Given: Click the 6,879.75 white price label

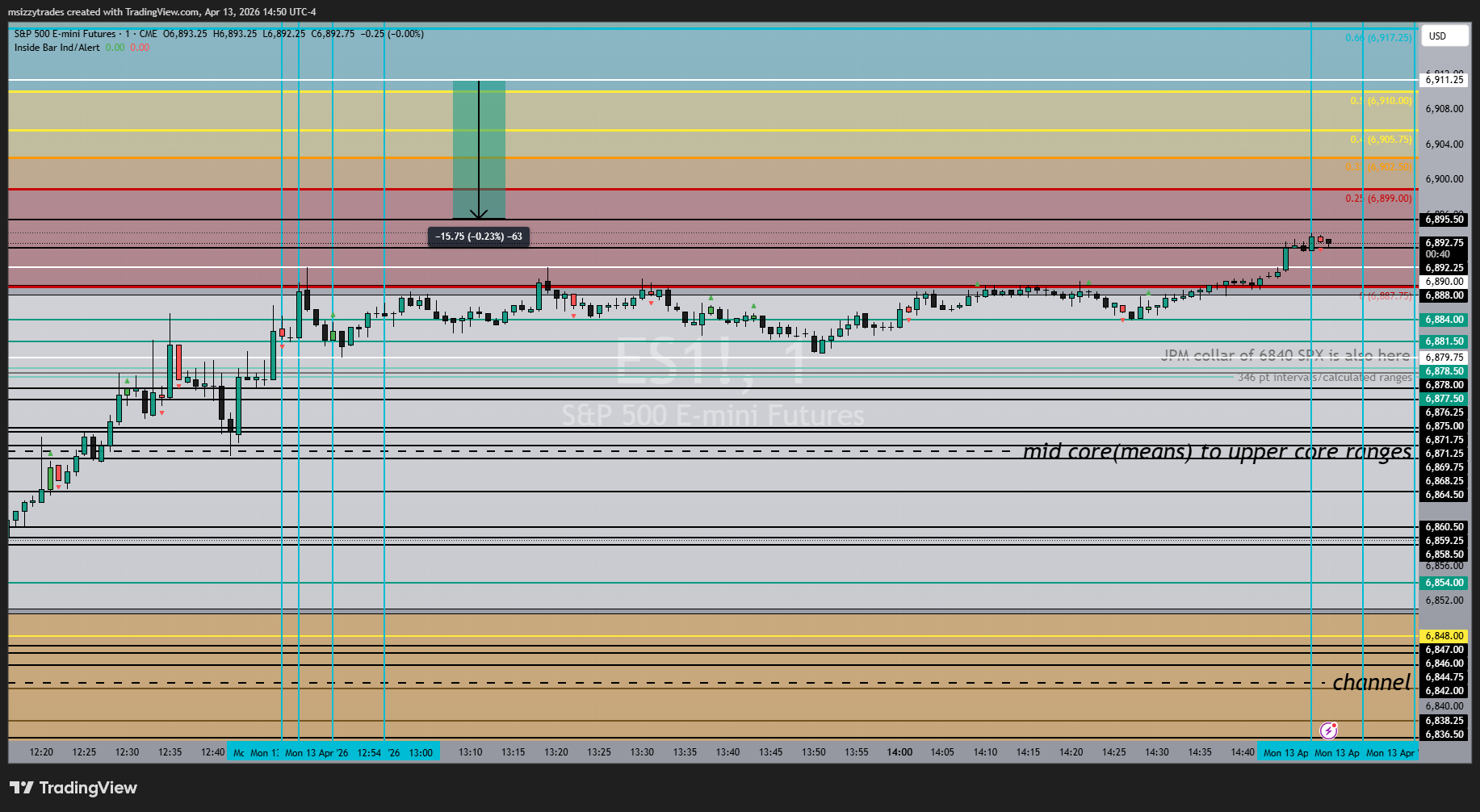Looking at the screenshot, I should pyautogui.click(x=1444, y=358).
